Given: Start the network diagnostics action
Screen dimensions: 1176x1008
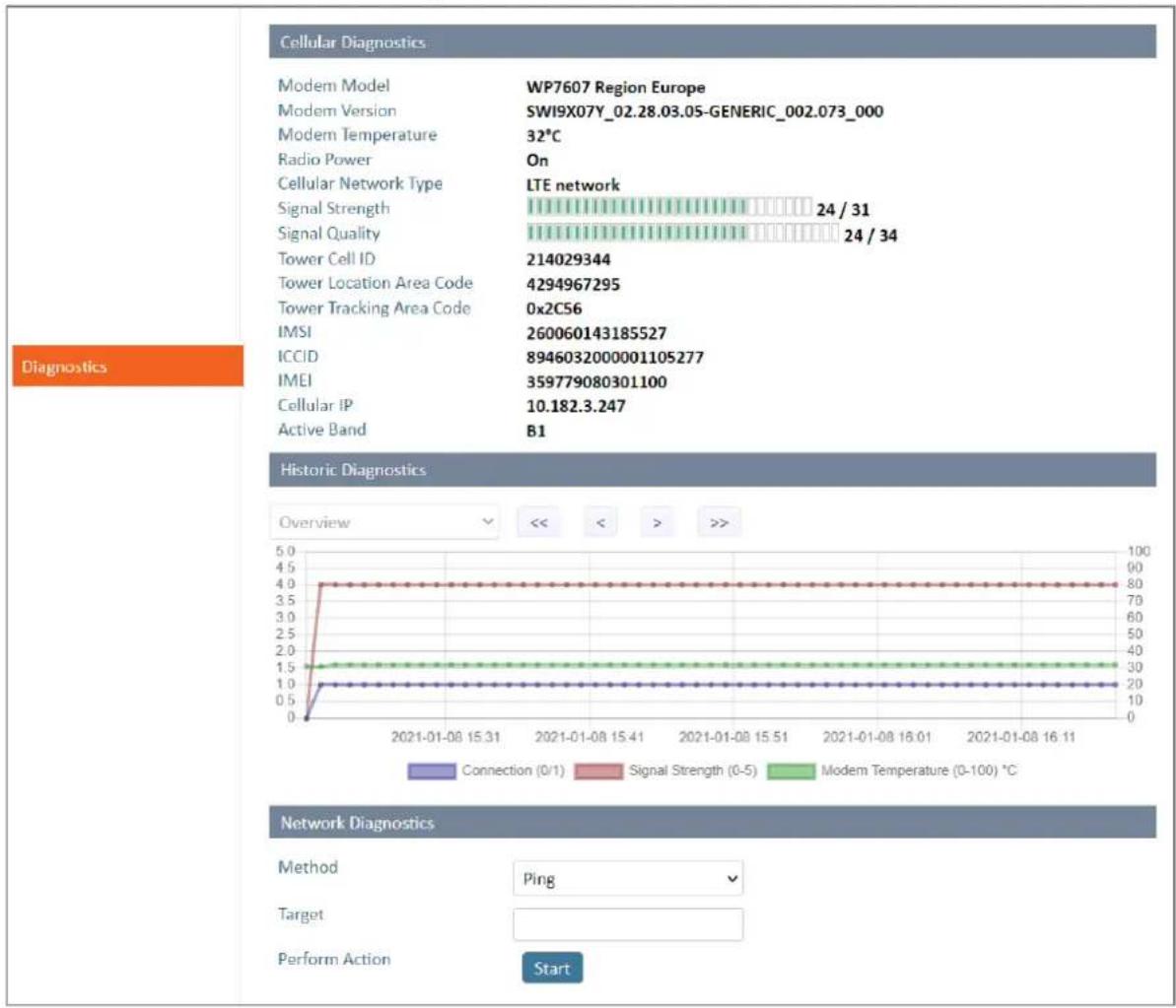Looking at the screenshot, I should click(x=552, y=969).
